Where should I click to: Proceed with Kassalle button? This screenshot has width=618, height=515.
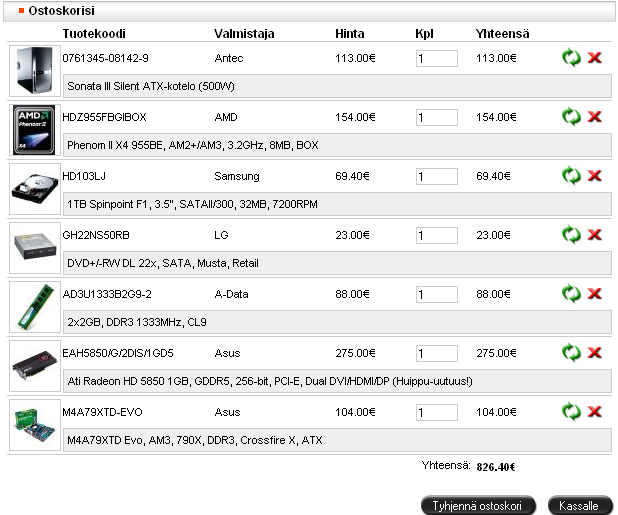pyautogui.click(x=579, y=506)
